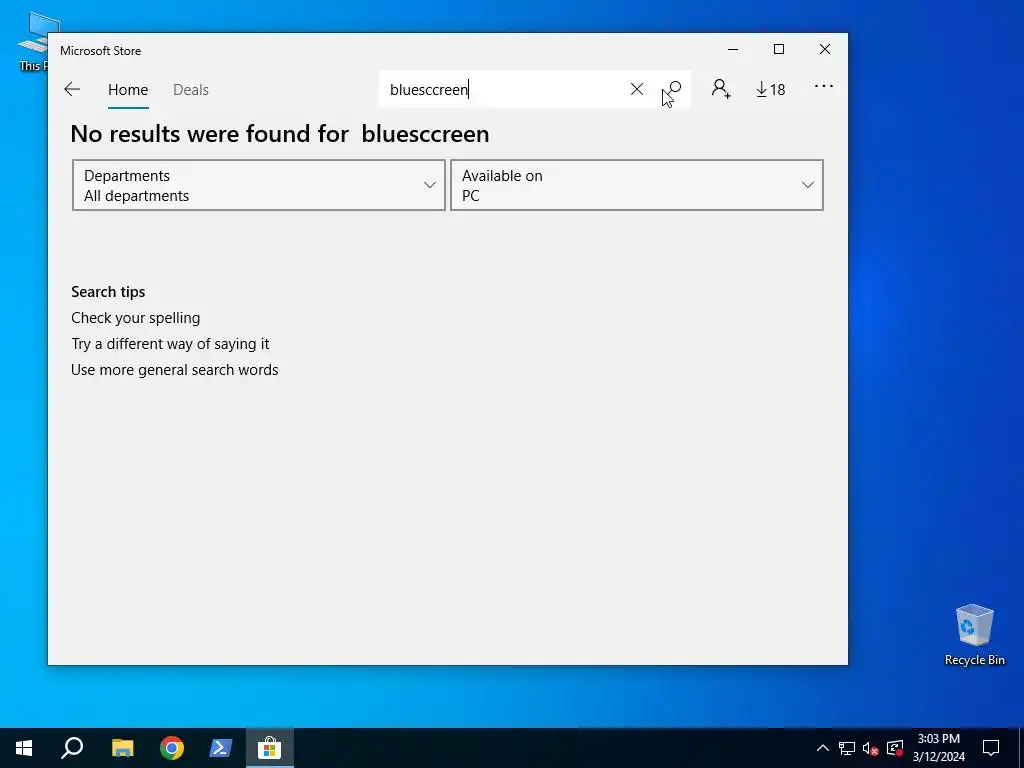Run search with the magnifier icon
The width and height of the screenshot is (1024, 768).
click(673, 89)
